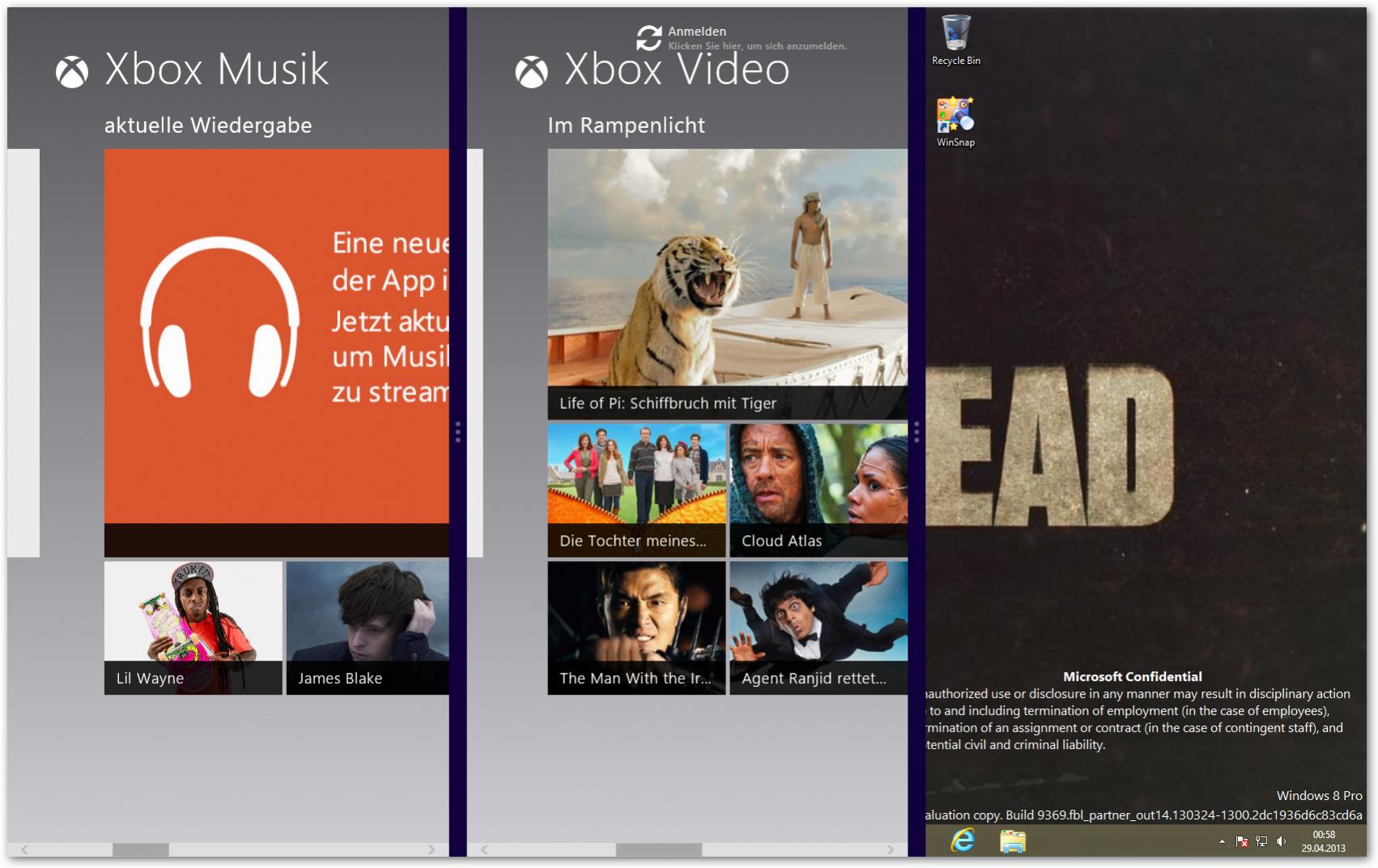Click the 'aktuelle Wiedergabe' section heading

click(x=208, y=126)
